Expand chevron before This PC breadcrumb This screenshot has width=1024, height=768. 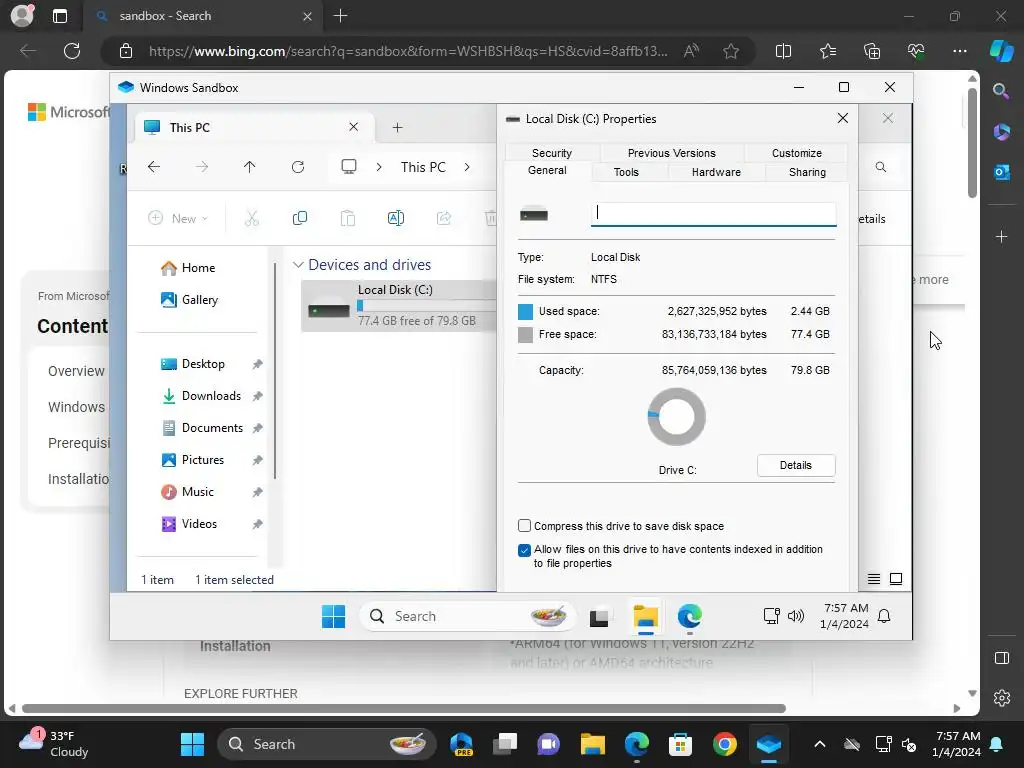pyautogui.click(x=379, y=167)
